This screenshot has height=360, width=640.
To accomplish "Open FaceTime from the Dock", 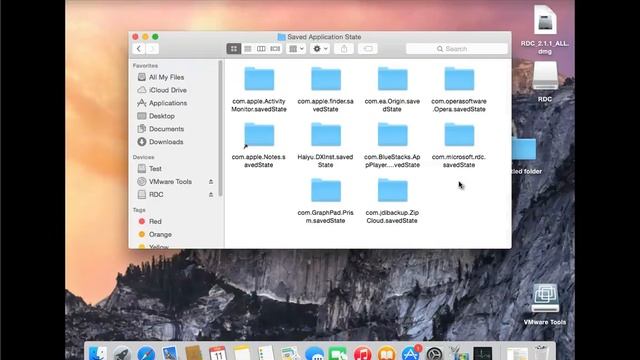I will click(x=338, y=353).
